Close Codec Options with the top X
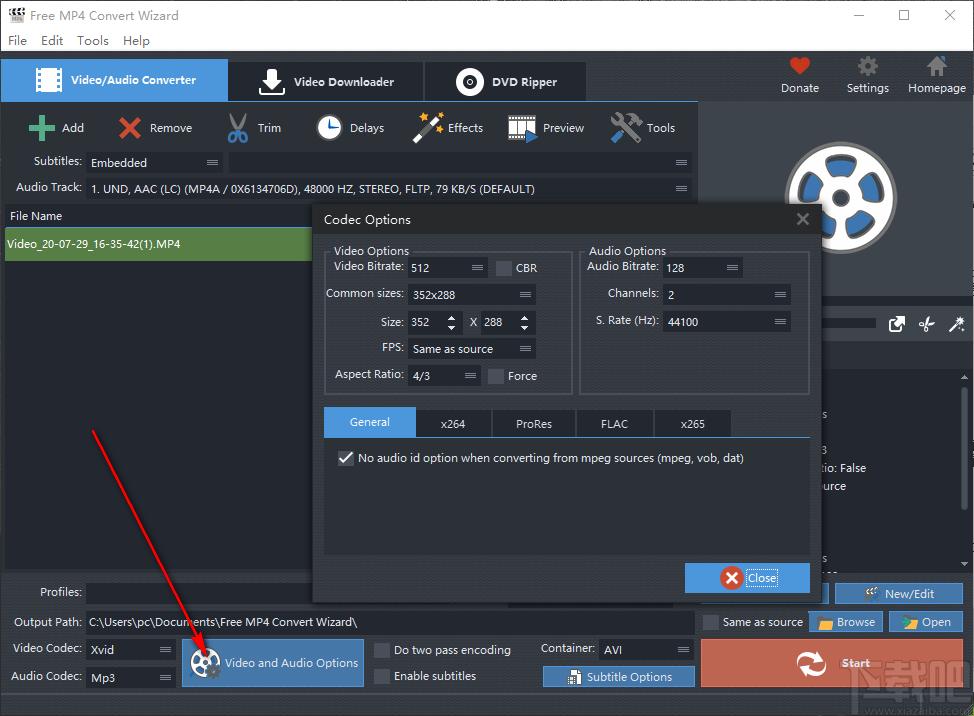The image size is (974, 716). pos(803,219)
